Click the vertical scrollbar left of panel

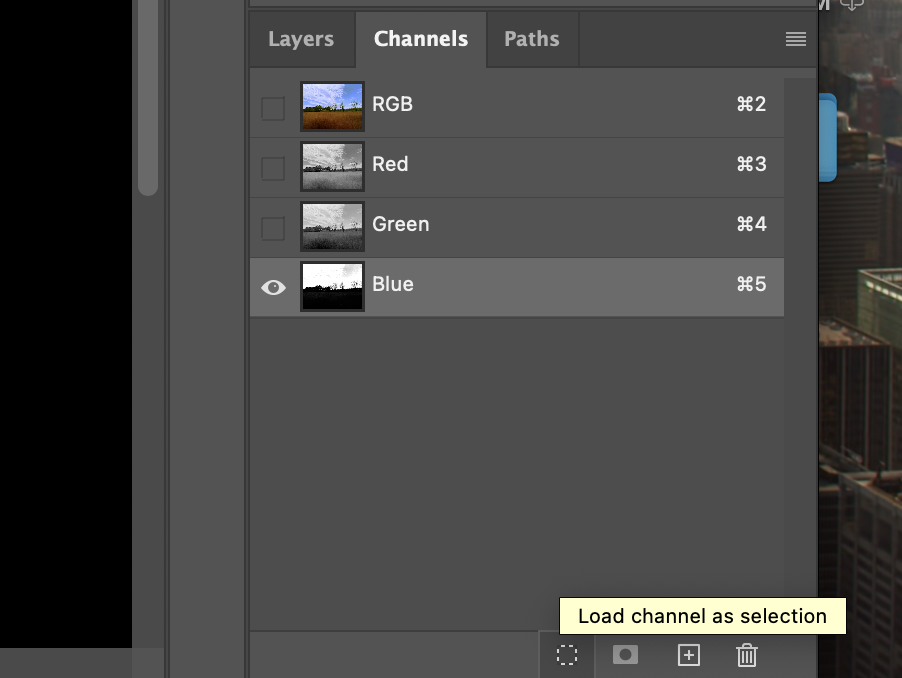coord(148,98)
